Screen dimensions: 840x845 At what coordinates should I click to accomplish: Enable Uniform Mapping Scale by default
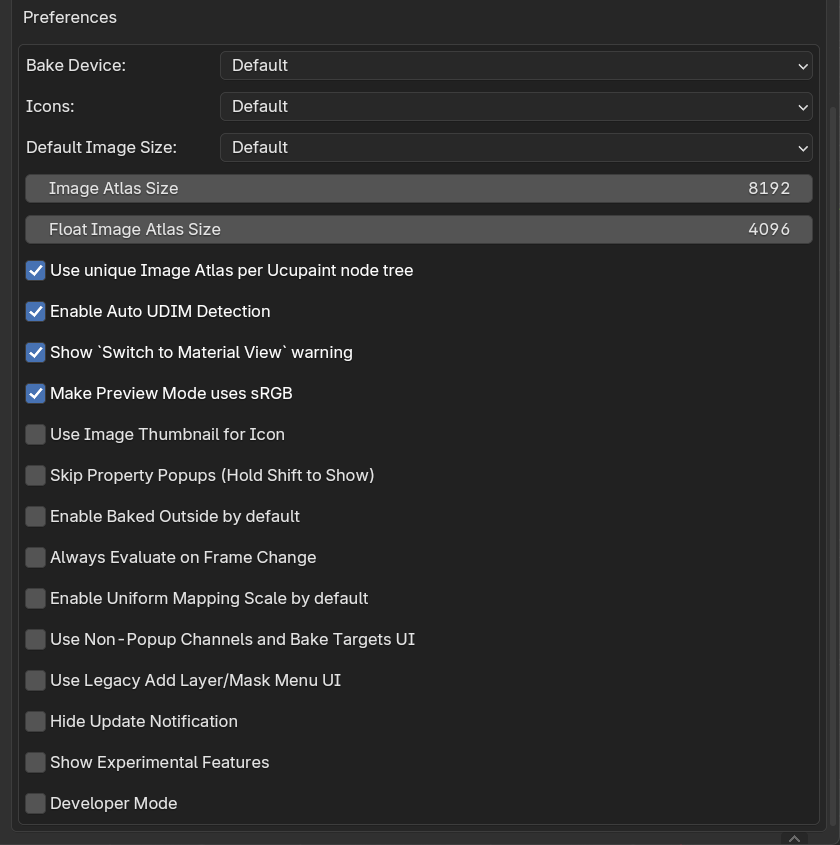coord(36,598)
